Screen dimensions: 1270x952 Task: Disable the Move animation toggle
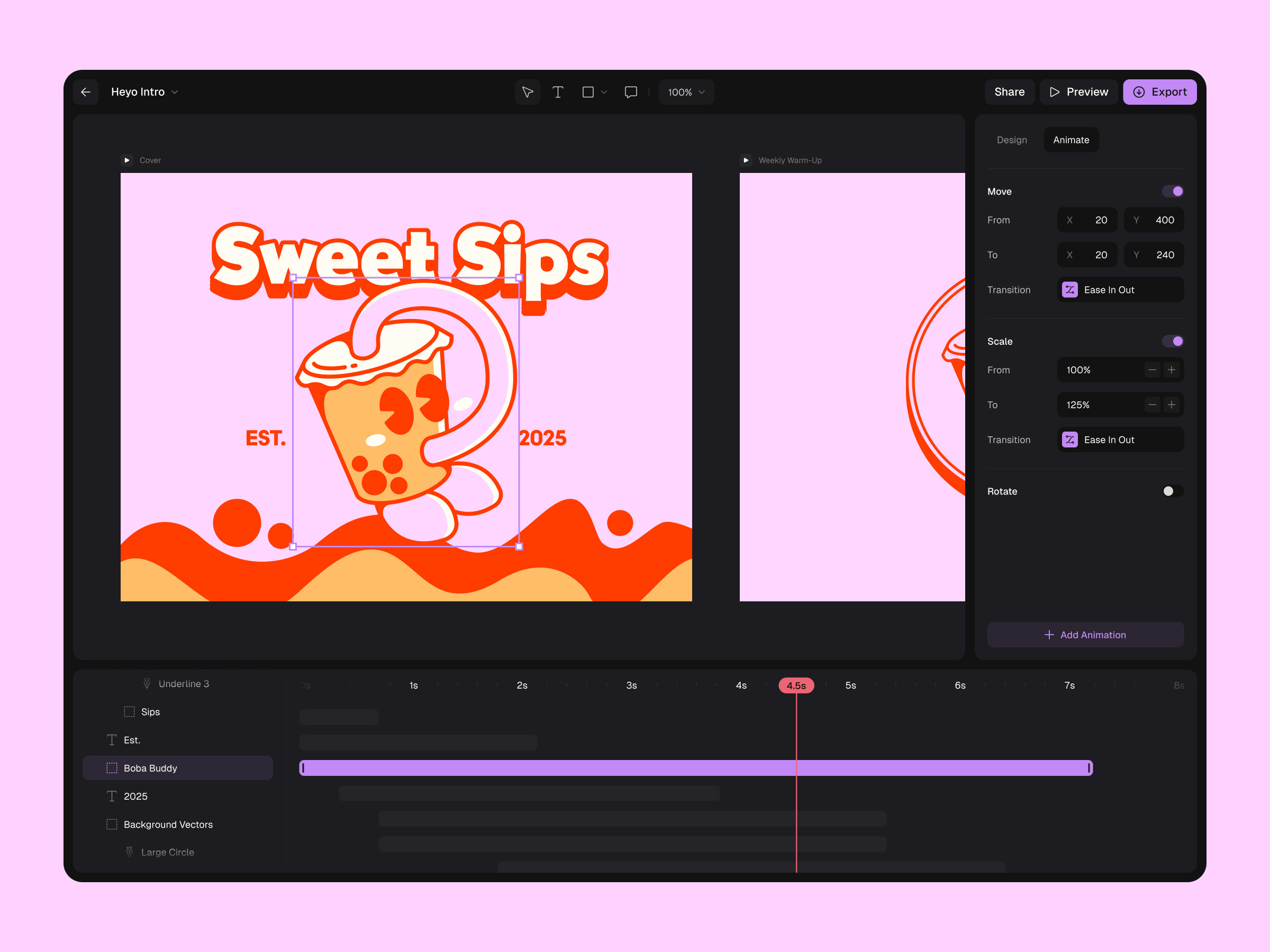tap(1173, 191)
